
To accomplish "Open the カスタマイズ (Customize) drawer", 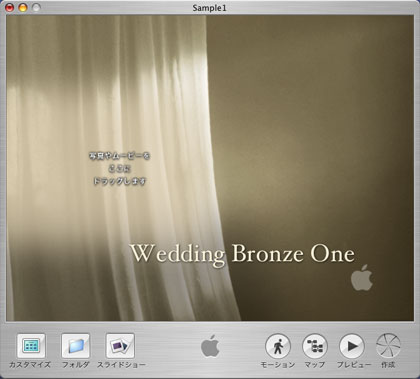I will click(31, 346).
